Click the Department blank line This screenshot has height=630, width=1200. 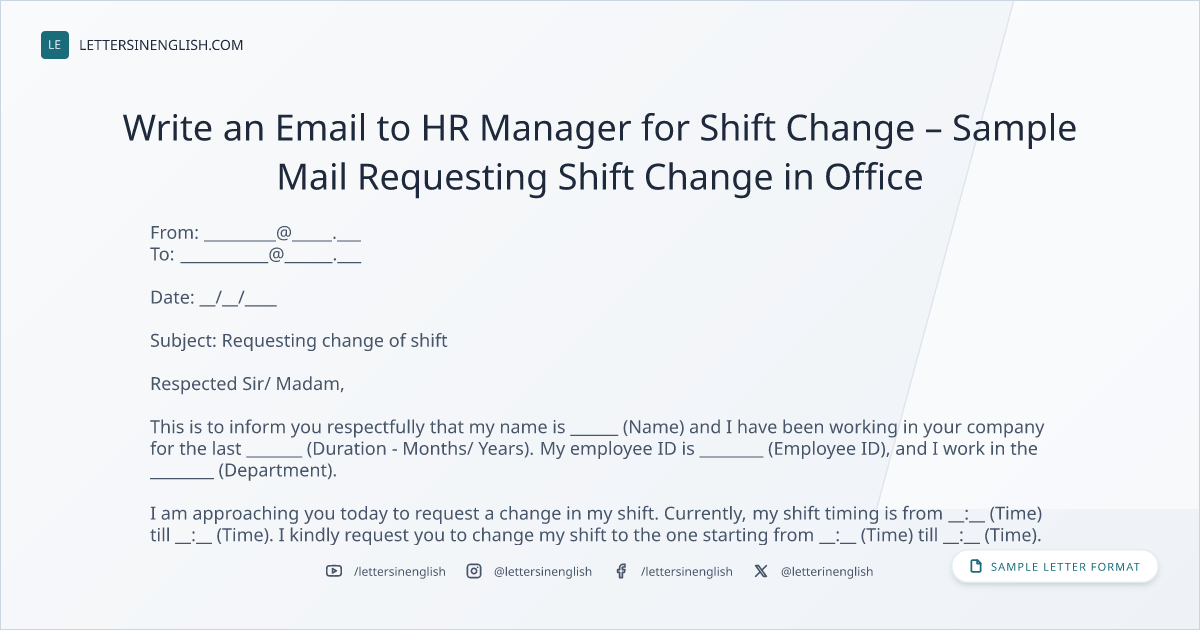(x=182, y=470)
